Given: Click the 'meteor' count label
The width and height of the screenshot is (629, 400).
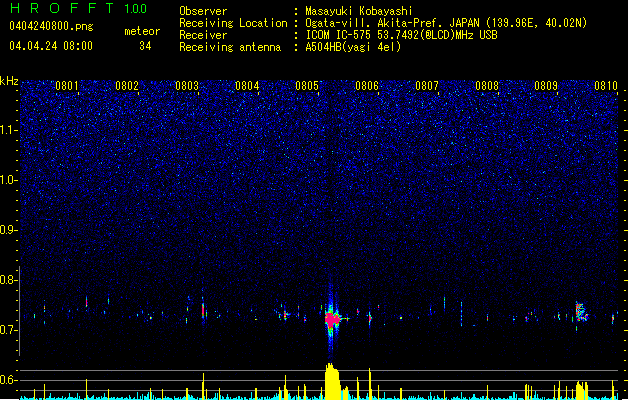Looking at the screenshot, I should point(142,31).
